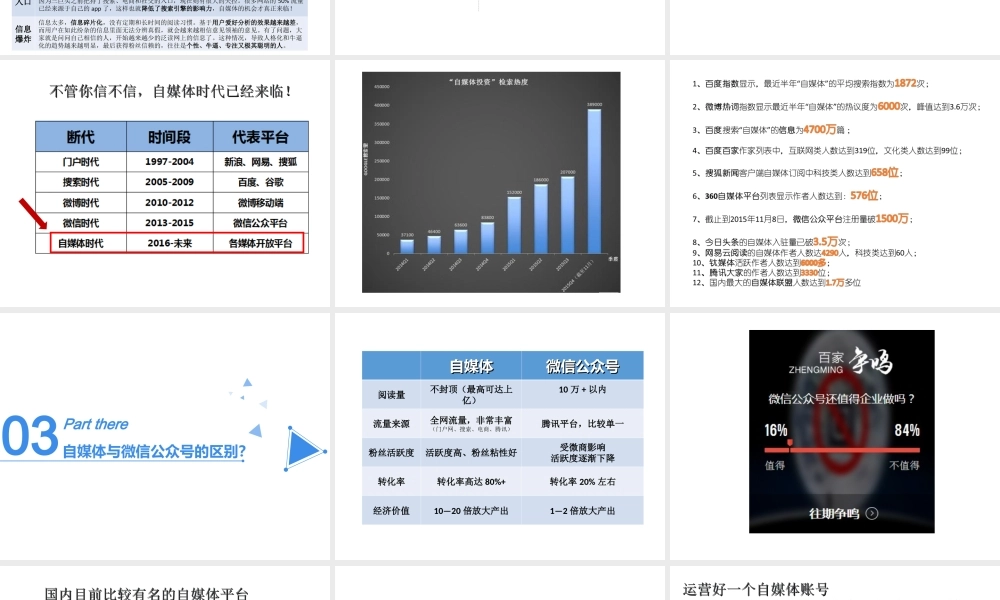This screenshot has width=1000, height=600.
Task: Click the 16% poll value
Action: 776,430
